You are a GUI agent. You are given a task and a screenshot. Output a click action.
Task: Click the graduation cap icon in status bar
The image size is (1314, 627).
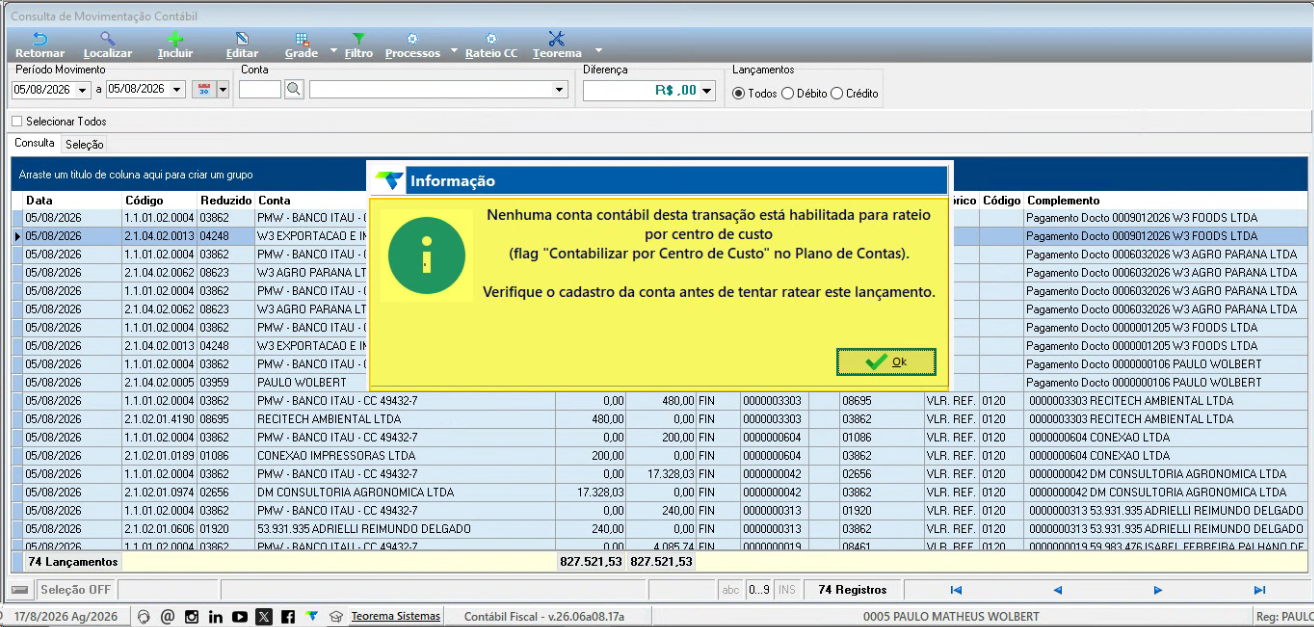pos(337,617)
